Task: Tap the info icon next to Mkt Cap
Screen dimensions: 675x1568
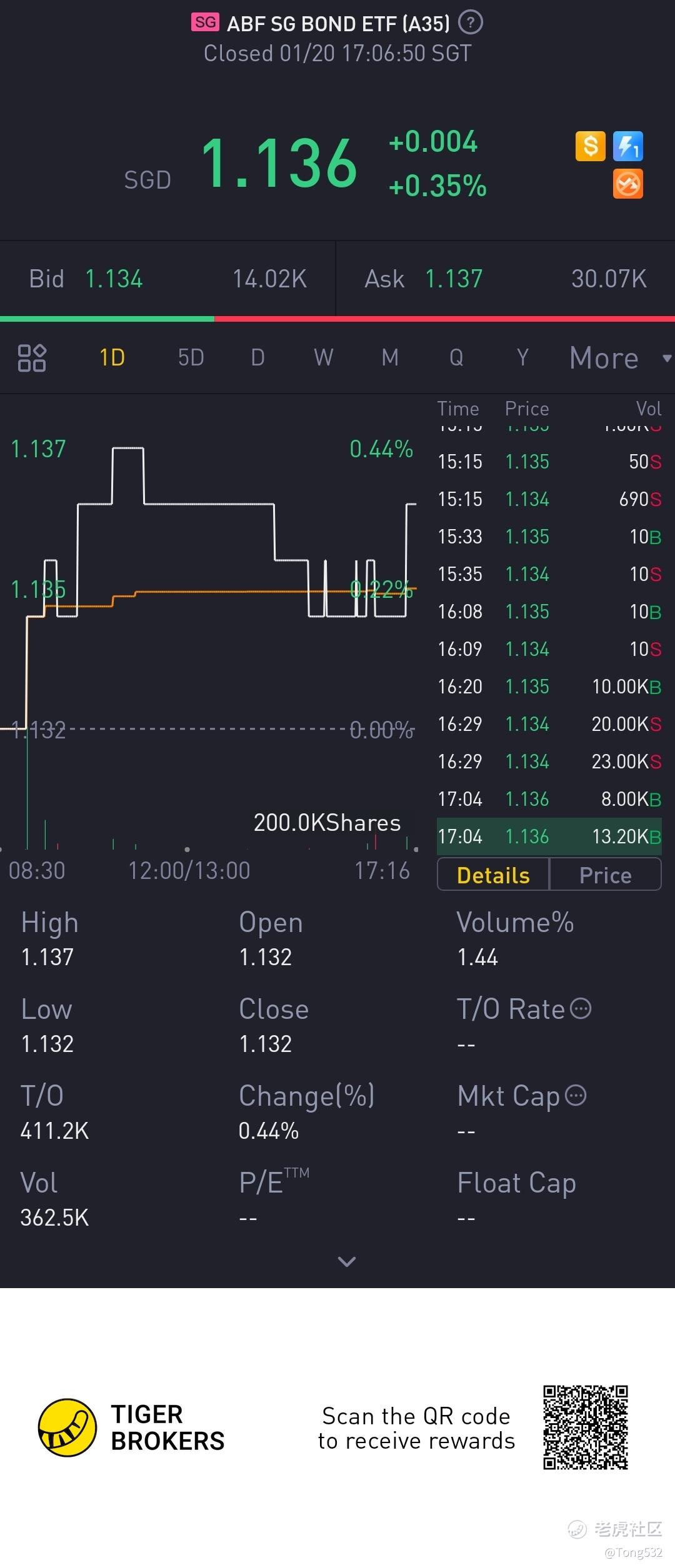Action: pyautogui.click(x=576, y=1095)
